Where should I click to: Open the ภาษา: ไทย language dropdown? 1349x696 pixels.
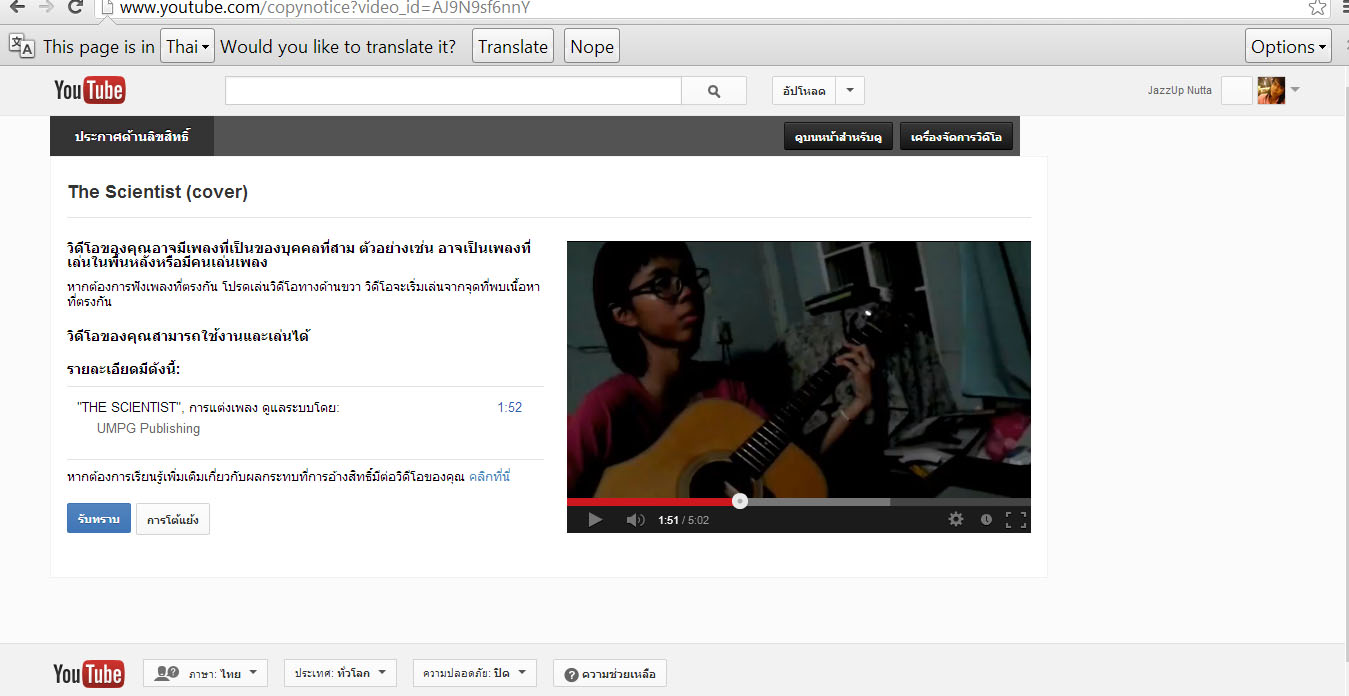[x=205, y=673]
